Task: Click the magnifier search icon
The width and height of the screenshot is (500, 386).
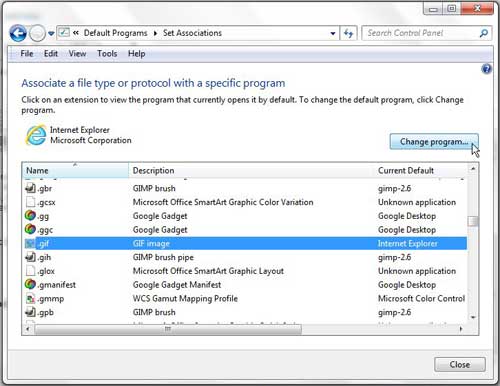Action: 484,33
